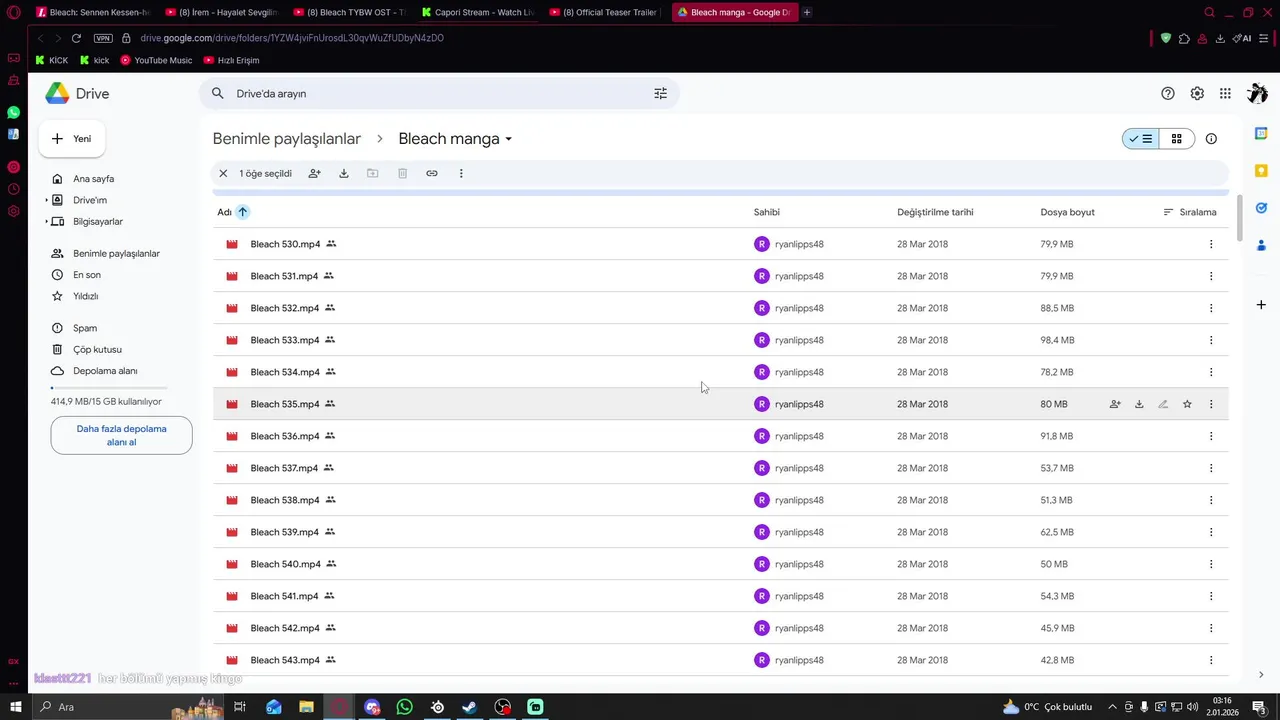Clear the selection with X icon

tap(223, 173)
